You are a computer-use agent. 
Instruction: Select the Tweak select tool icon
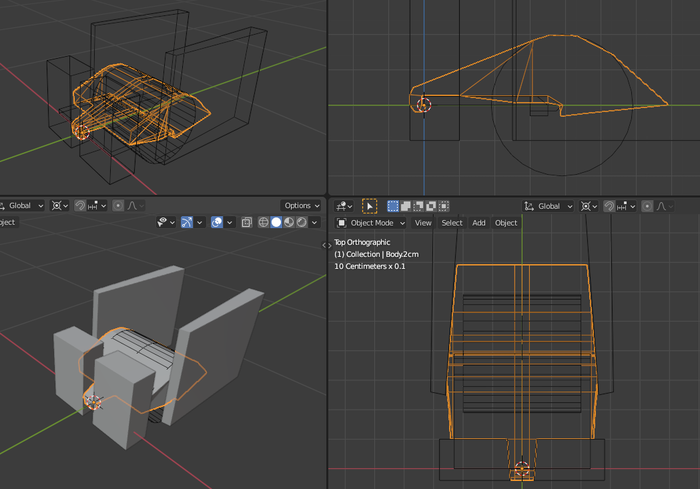(370, 206)
